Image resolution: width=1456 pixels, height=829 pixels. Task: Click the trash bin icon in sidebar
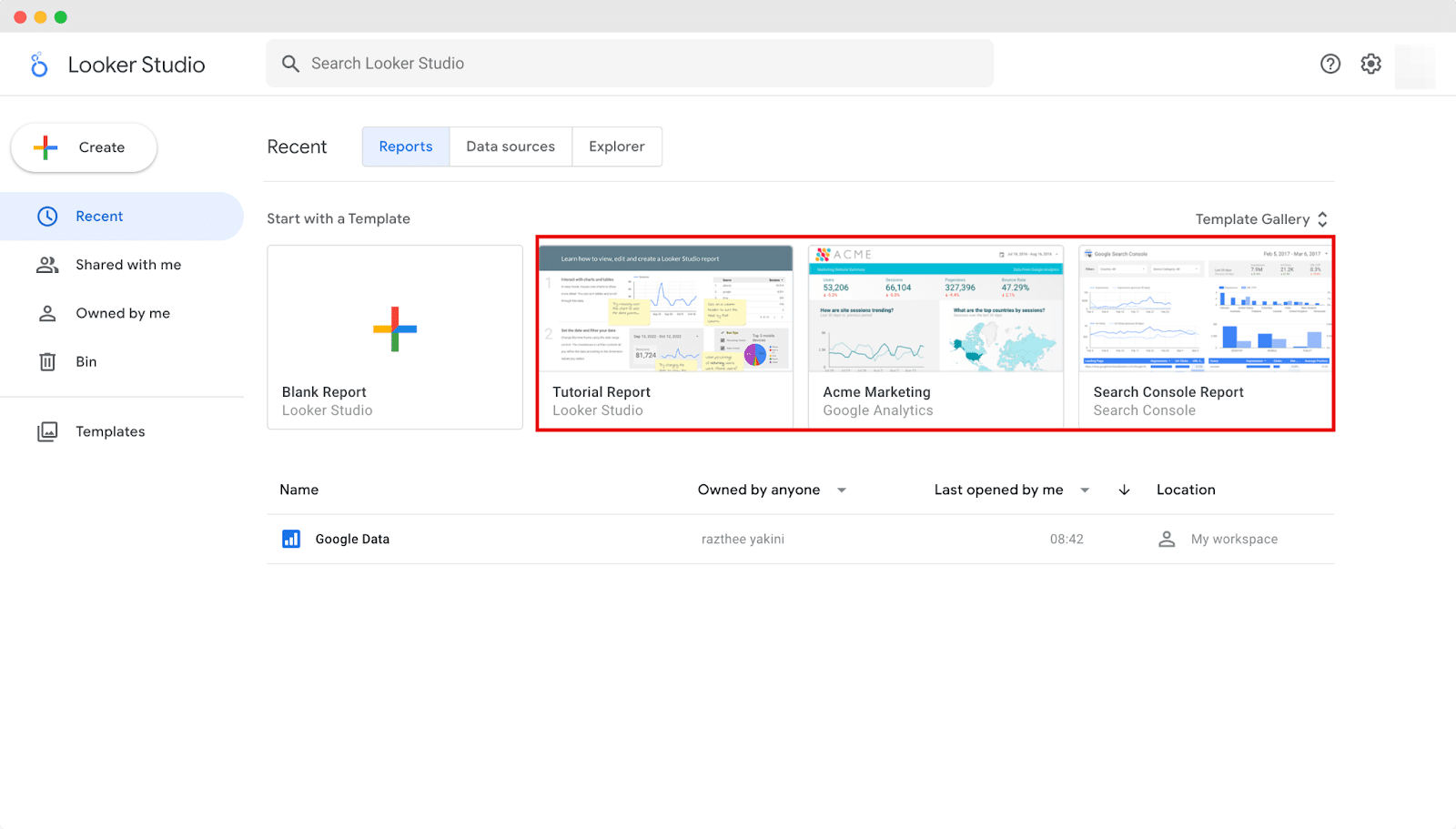click(47, 361)
